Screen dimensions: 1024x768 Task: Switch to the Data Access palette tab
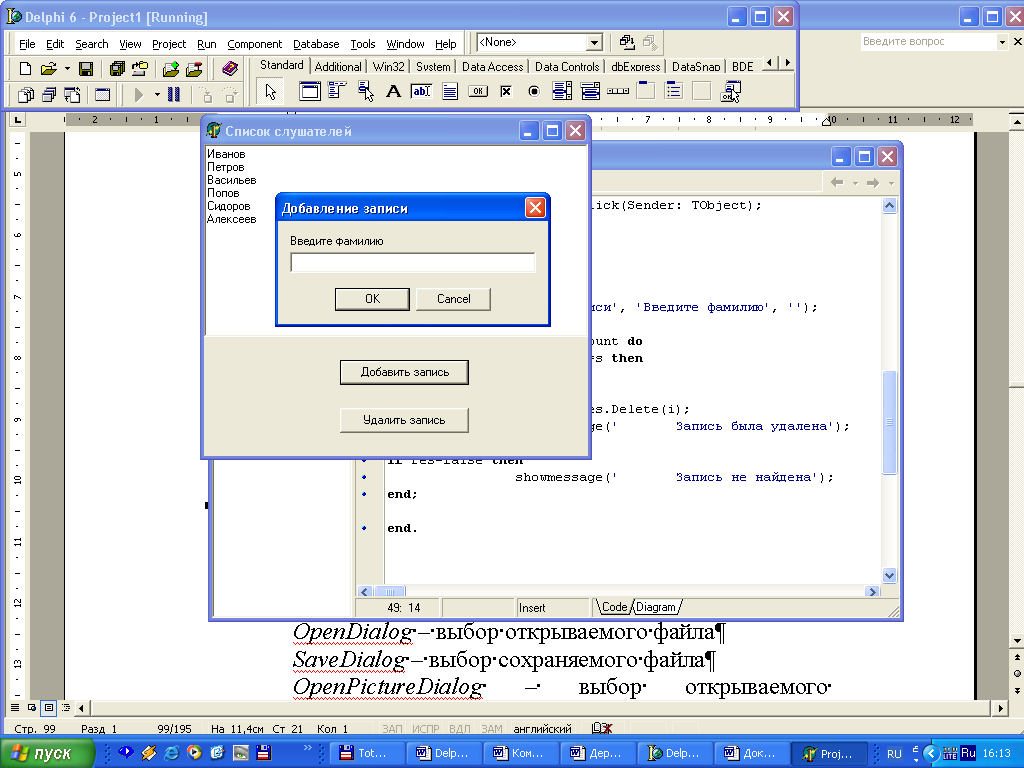coord(492,67)
